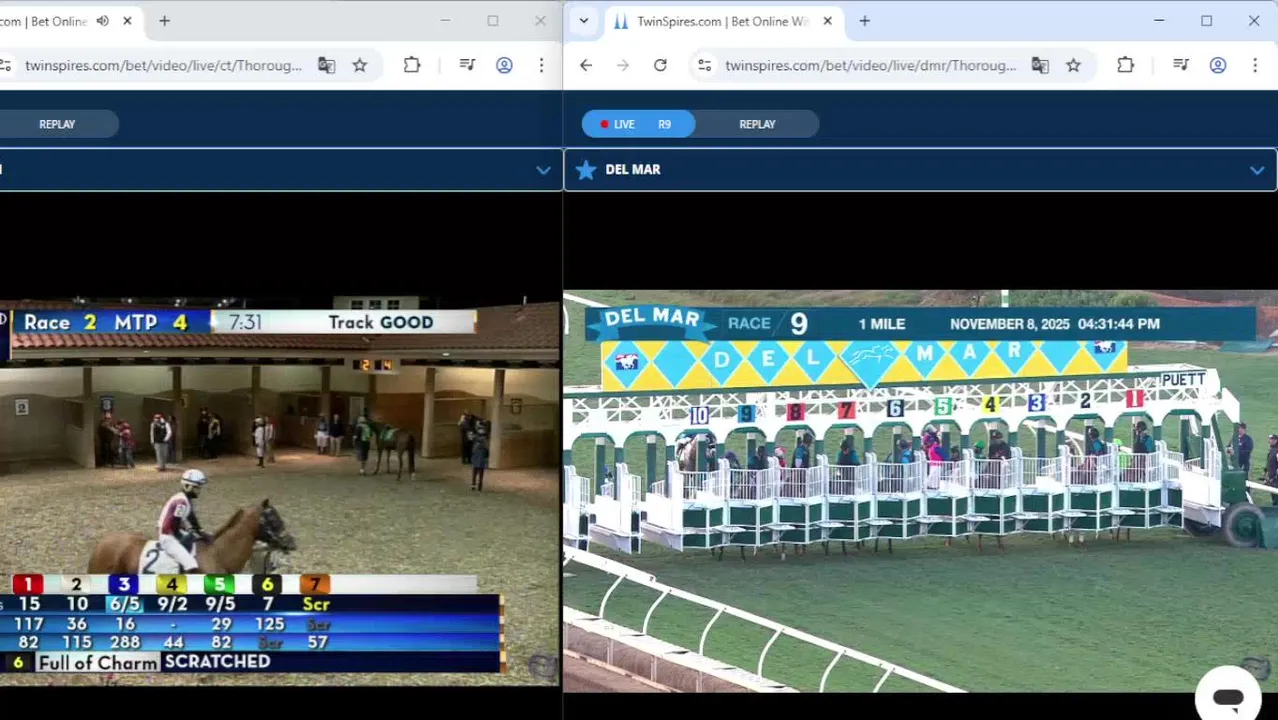Select the right window address bar URL
The image size is (1278, 720).
(x=870, y=65)
